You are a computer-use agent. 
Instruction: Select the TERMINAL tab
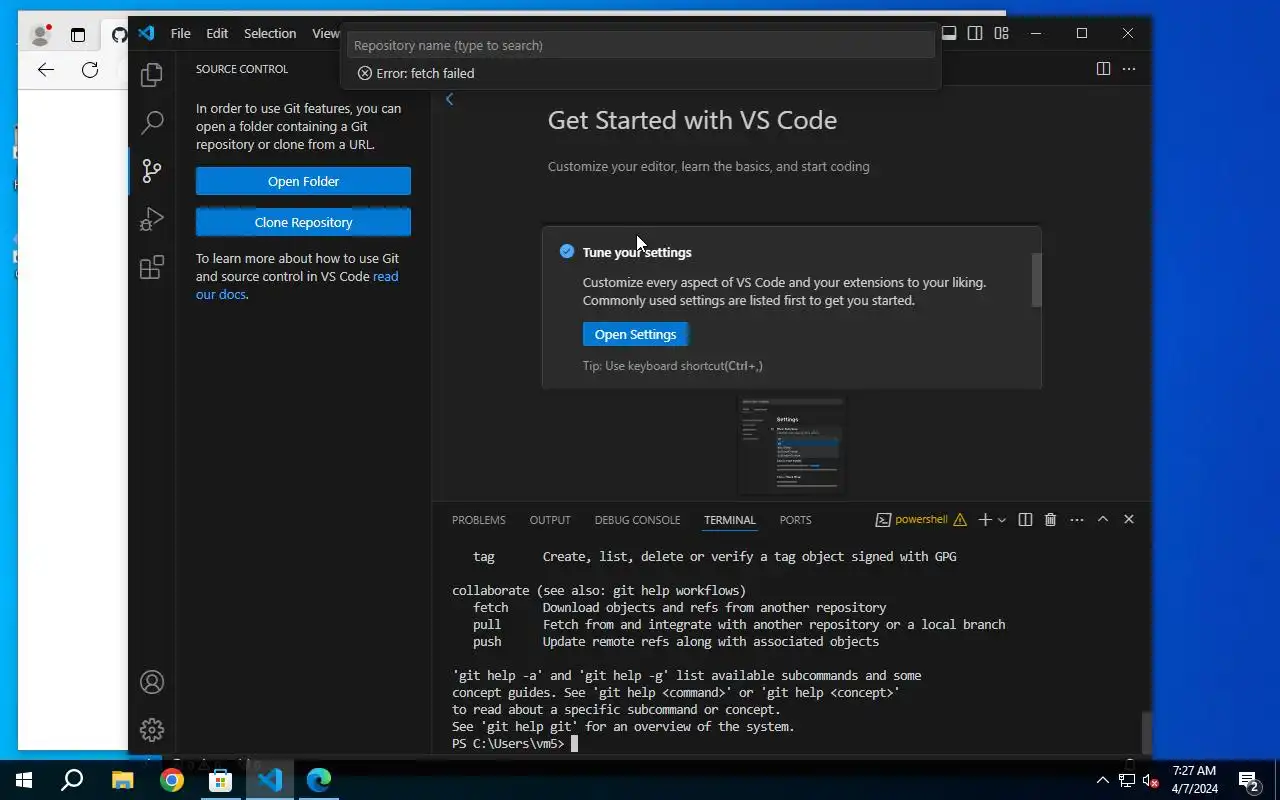730,520
